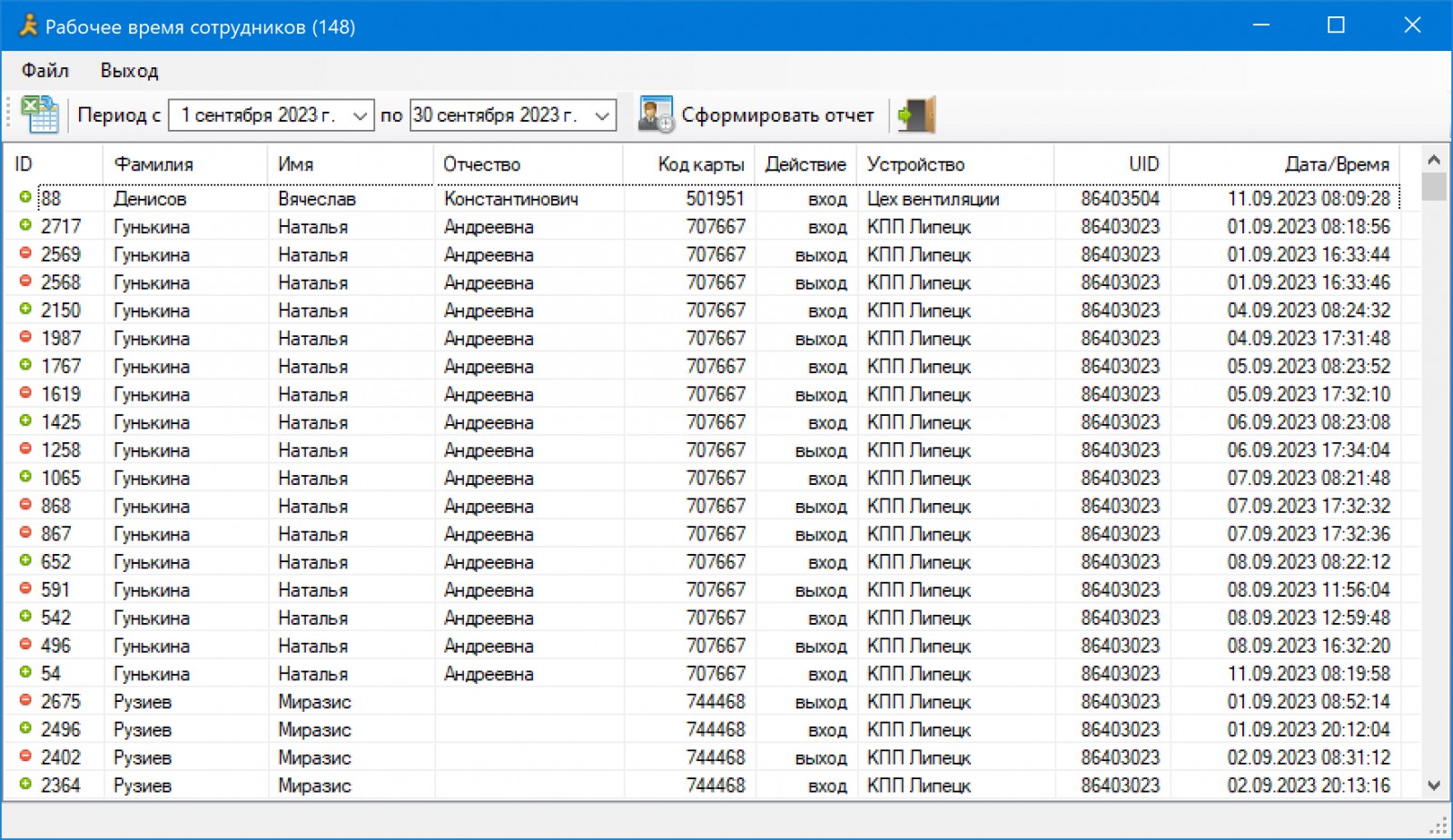Click the red exit icon for ID 591

point(25,588)
